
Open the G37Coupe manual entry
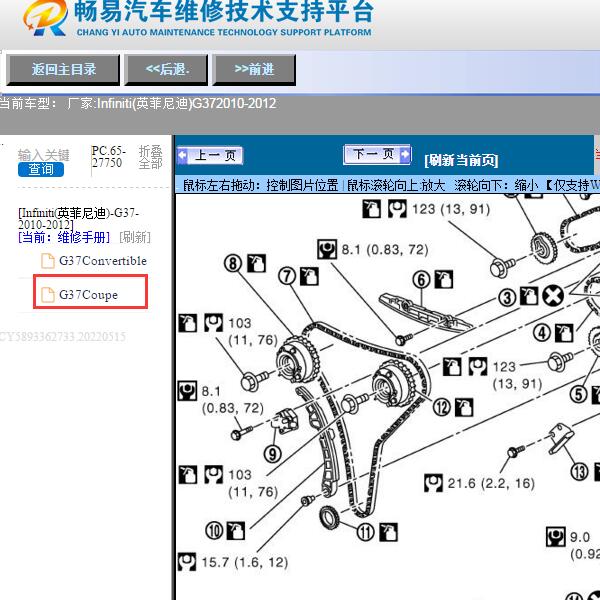(88, 295)
